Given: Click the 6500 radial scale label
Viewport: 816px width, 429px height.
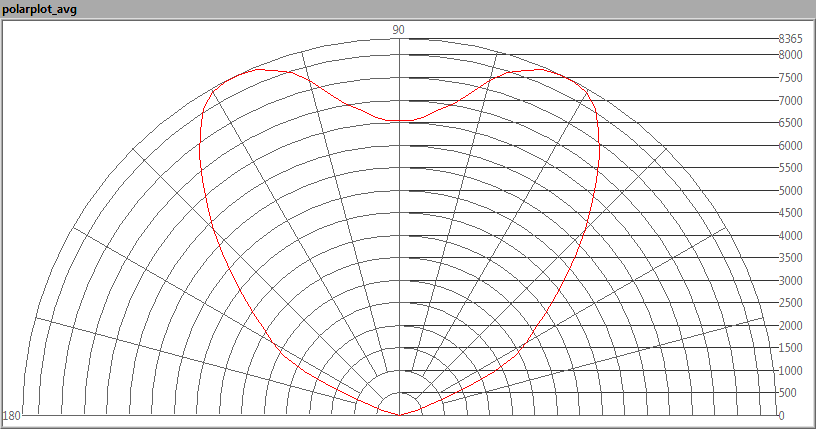Looking at the screenshot, I should (789, 123).
